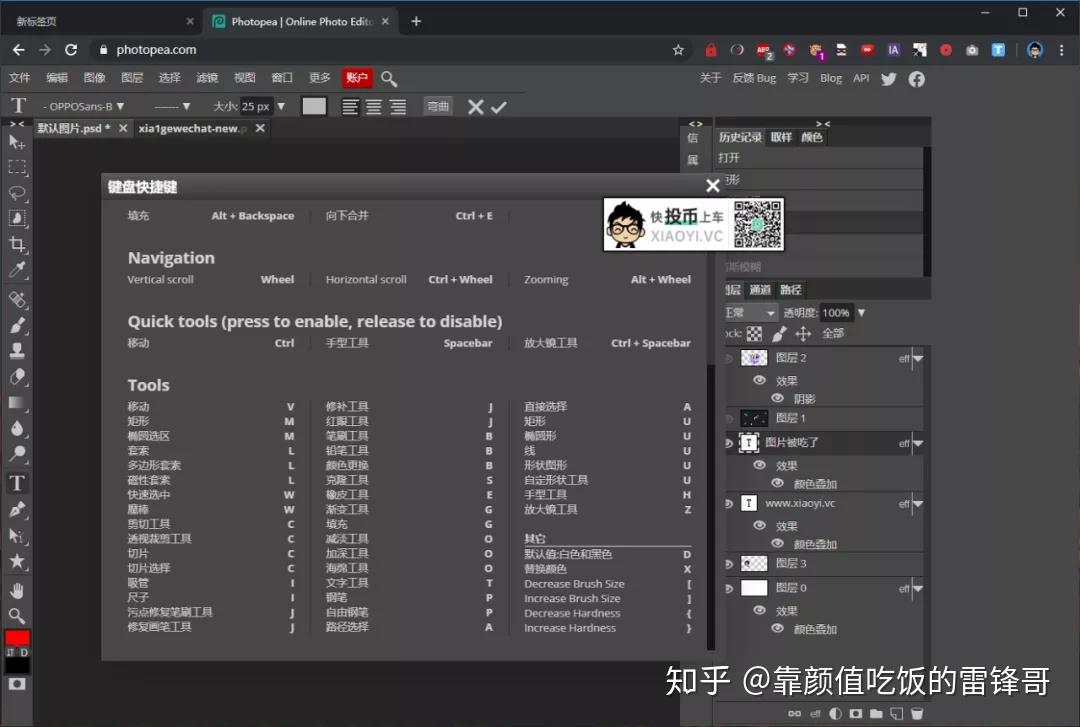The width and height of the screenshot is (1080, 727).
Task: Open the font style dropdown next to font
Action: (x=172, y=107)
